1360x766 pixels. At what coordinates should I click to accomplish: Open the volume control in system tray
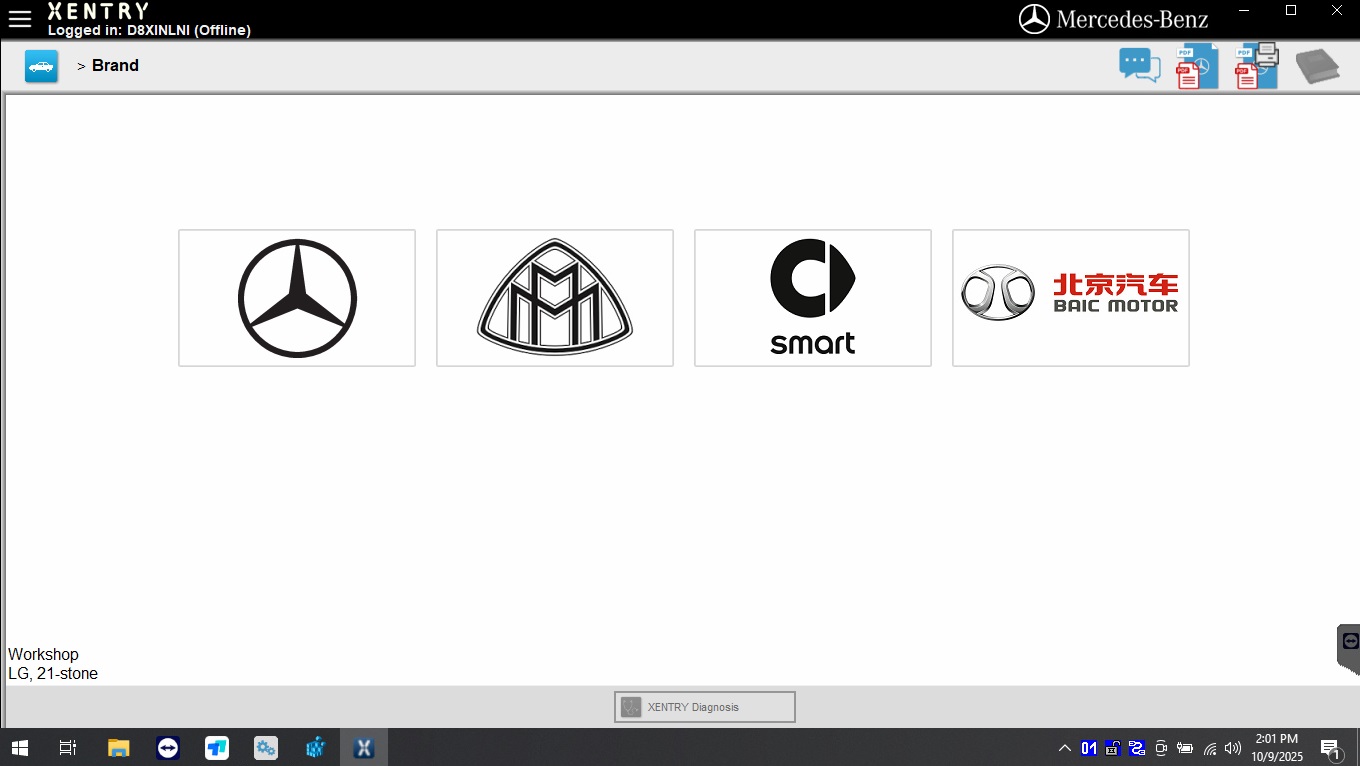(x=1233, y=748)
